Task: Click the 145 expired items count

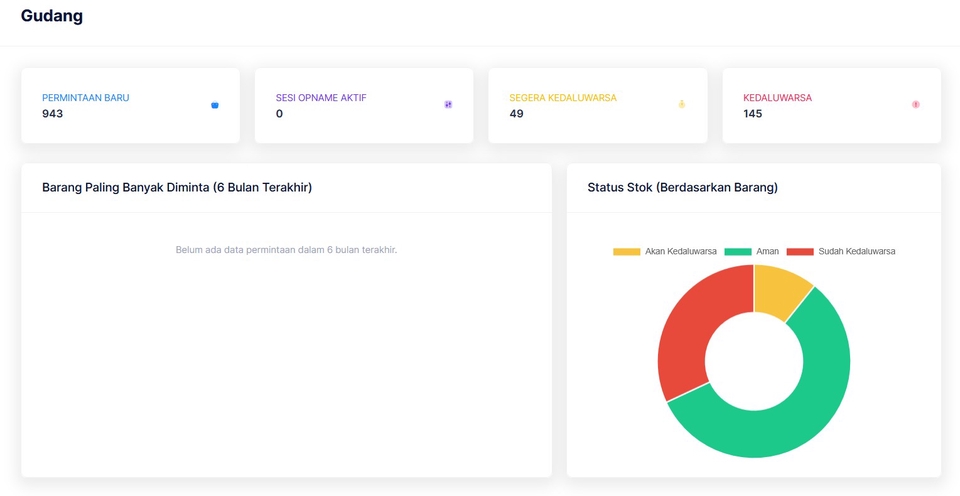Action: click(753, 114)
